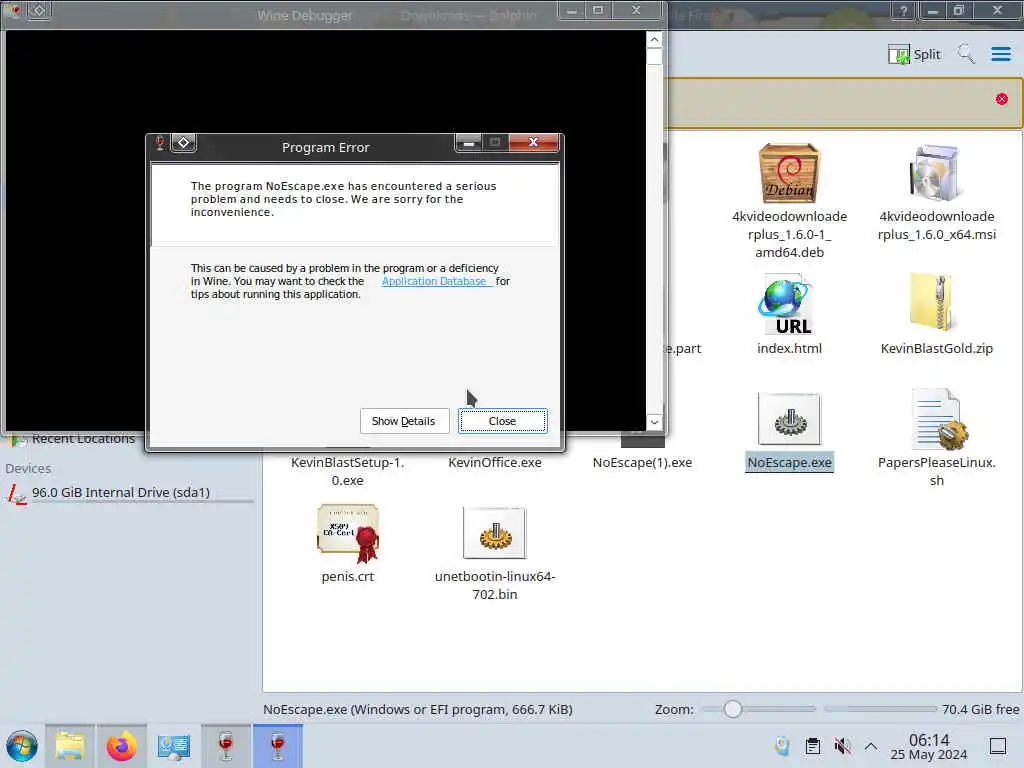Click the KevinOffice.exe file name

coord(495,462)
